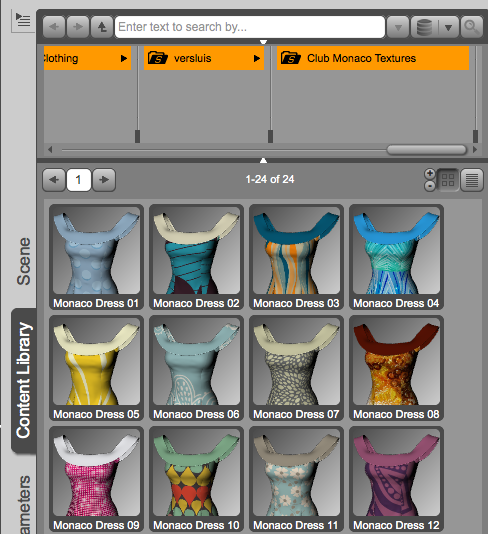Open the Scene tab
The width and height of the screenshot is (488, 534).
(24, 261)
